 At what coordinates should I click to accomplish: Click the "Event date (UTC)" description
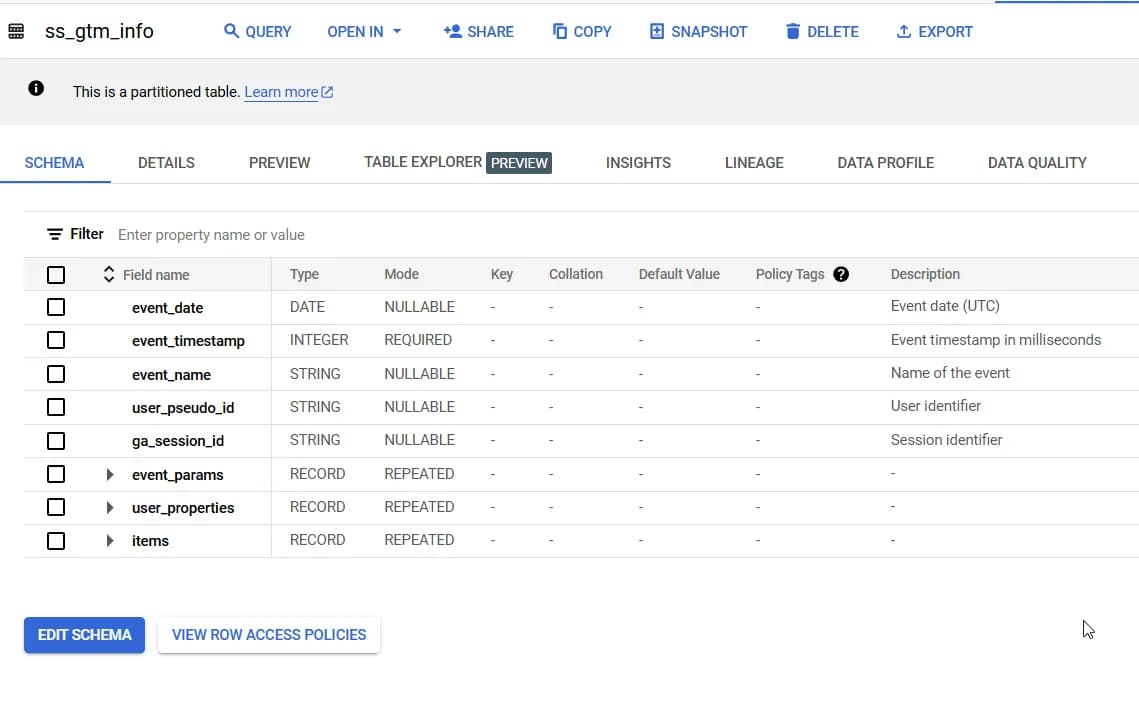pyautogui.click(x=945, y=306)
